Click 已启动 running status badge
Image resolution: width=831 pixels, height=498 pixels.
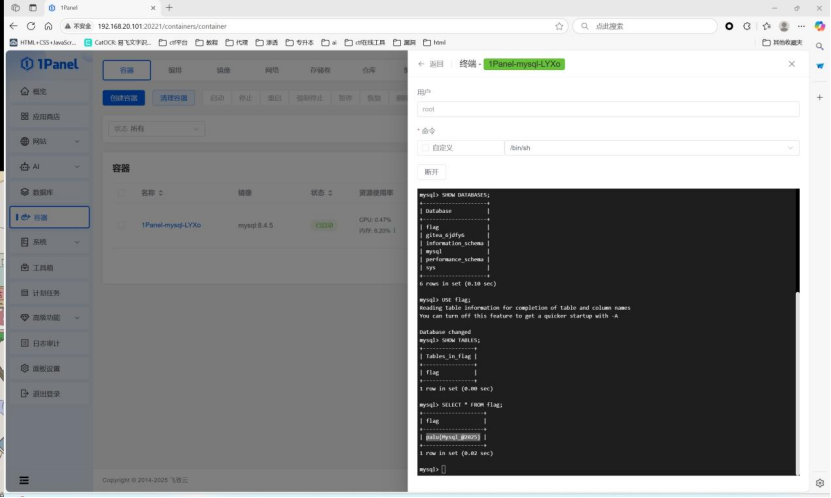point(324,225)
